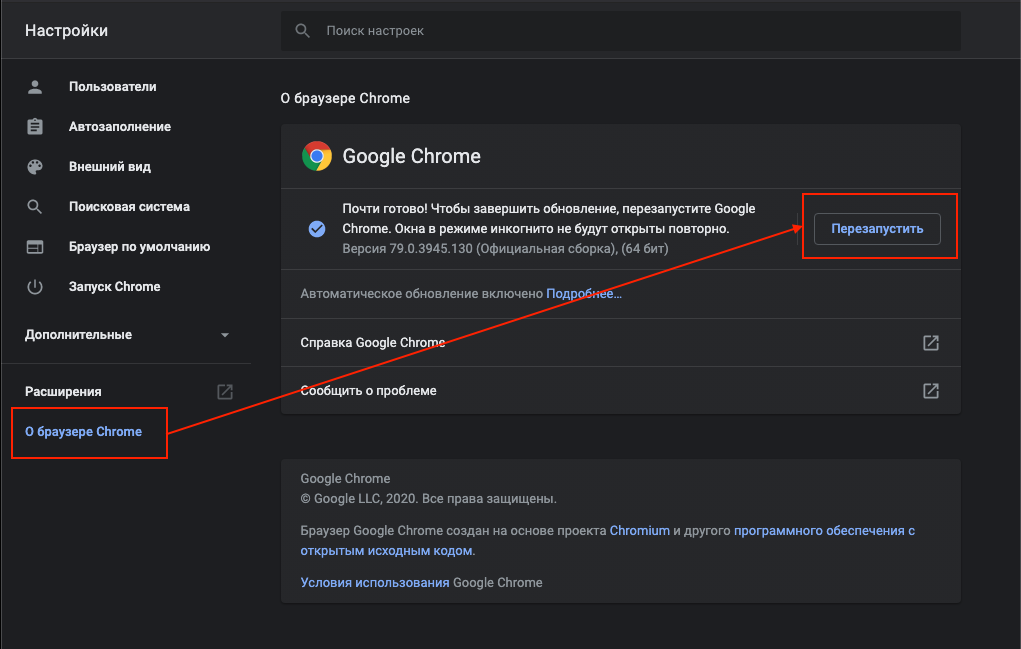Follow the Chromium link
This screenshot has width=1021, height=649.
click(640, 531)
